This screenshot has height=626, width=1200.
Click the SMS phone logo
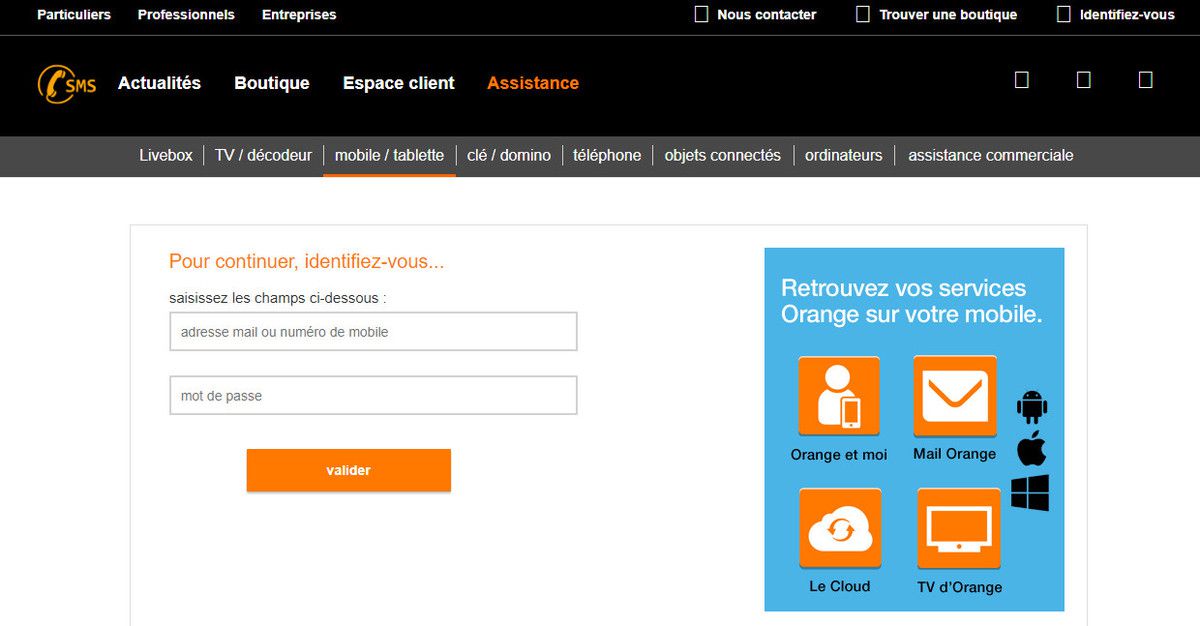[67, 84]
